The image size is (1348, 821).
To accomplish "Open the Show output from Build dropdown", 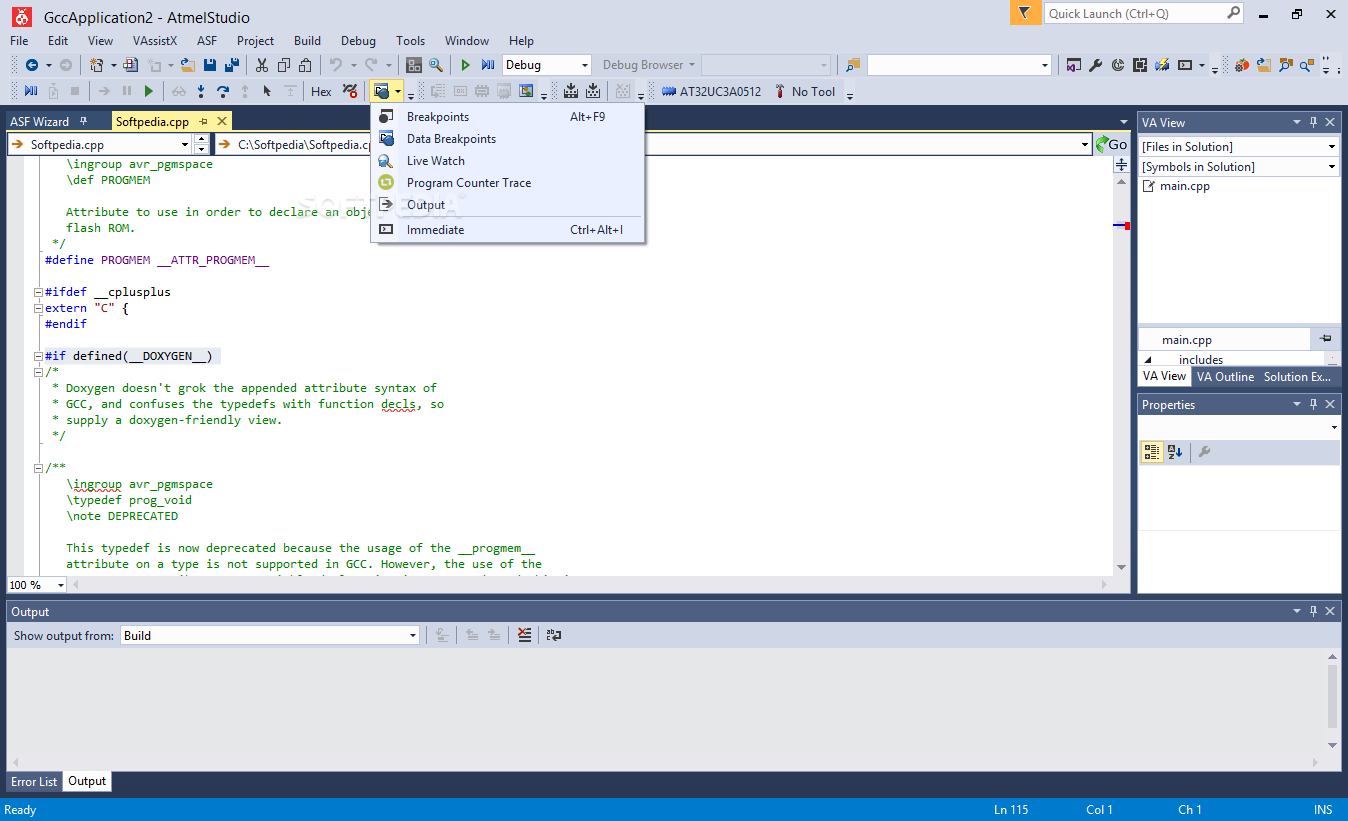I will (x=413, y=635).
